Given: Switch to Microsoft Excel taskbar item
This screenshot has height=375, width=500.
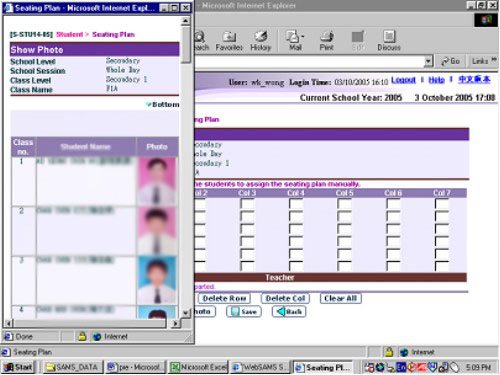Looking at the screenshot, I should click(198, 367).
